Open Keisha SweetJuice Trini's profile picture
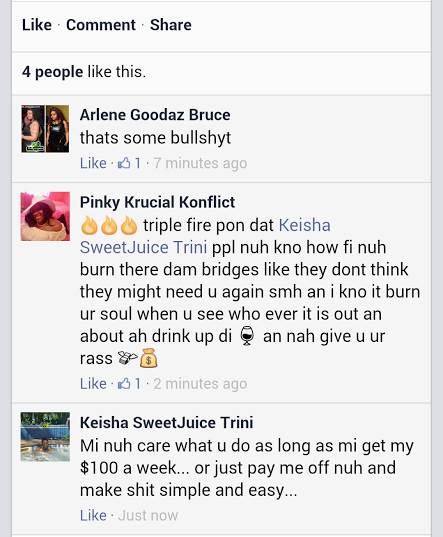The height and width of the screenshot is (537, 443). point(45,437)
